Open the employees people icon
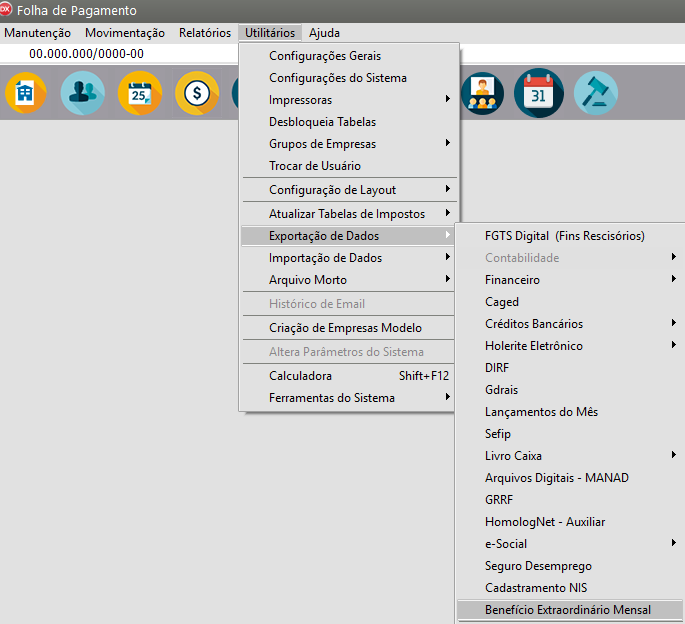 [x=83, y=93]
